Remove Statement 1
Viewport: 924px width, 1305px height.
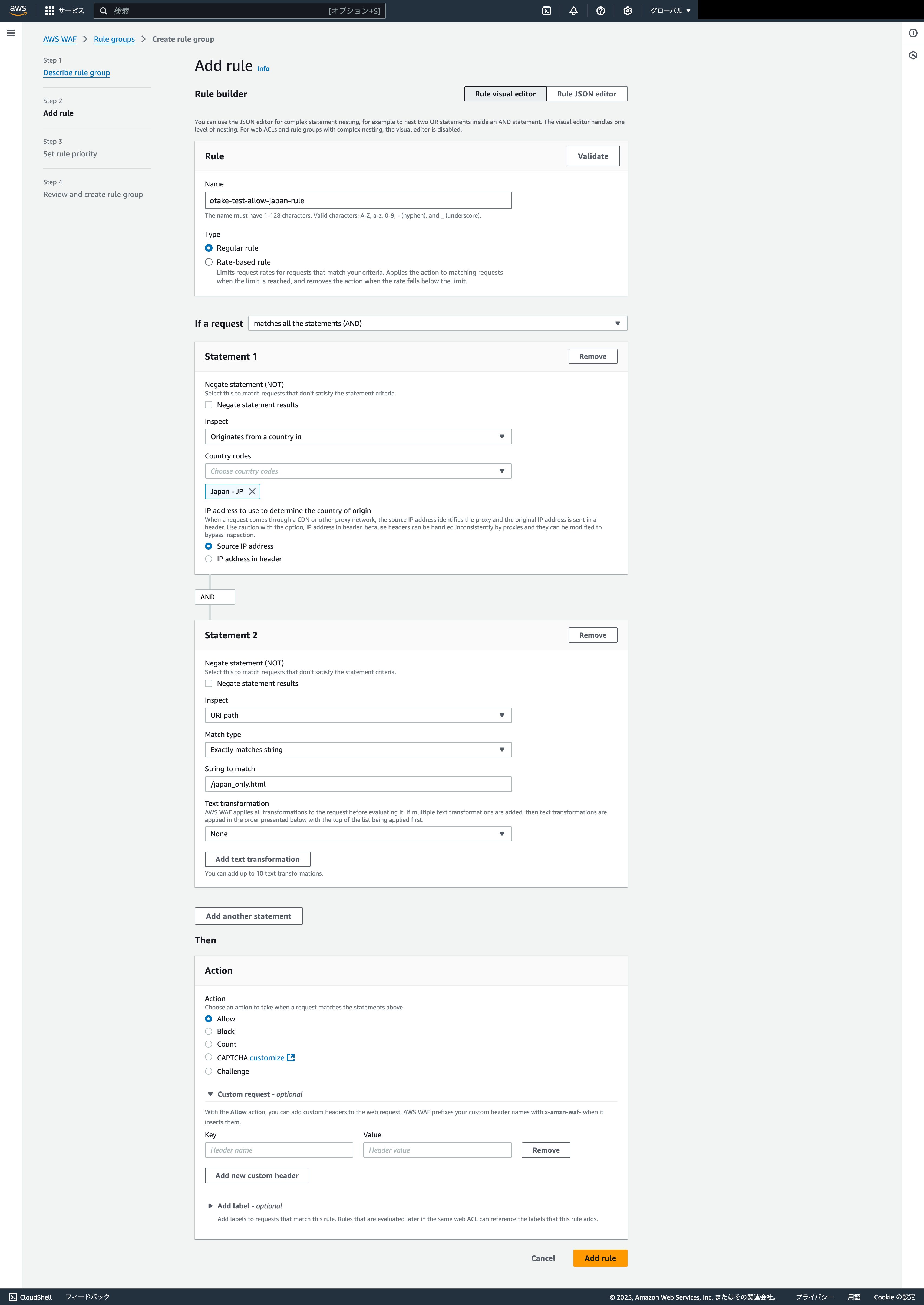[x=593, y=356]
